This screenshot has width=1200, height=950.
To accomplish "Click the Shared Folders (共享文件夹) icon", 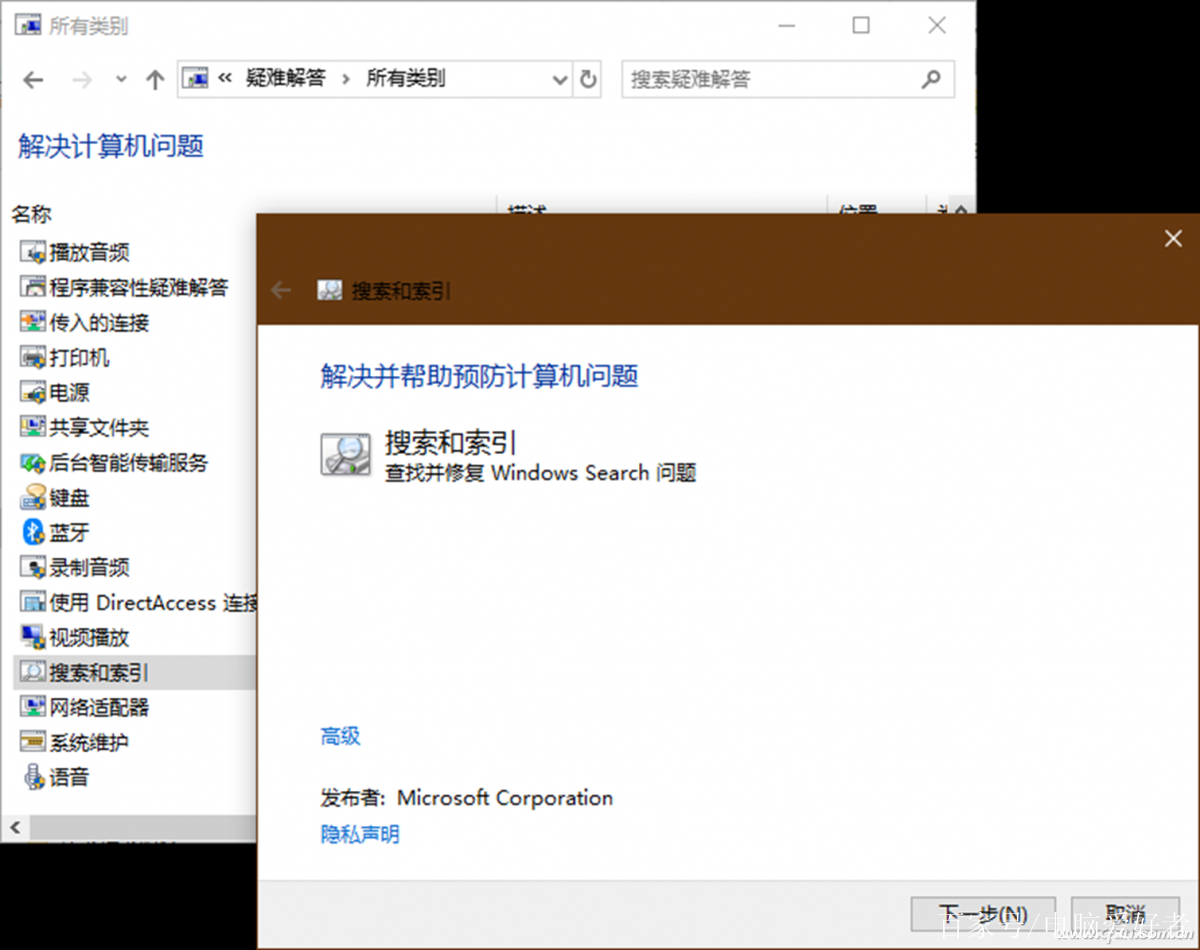I will point(34,427).
